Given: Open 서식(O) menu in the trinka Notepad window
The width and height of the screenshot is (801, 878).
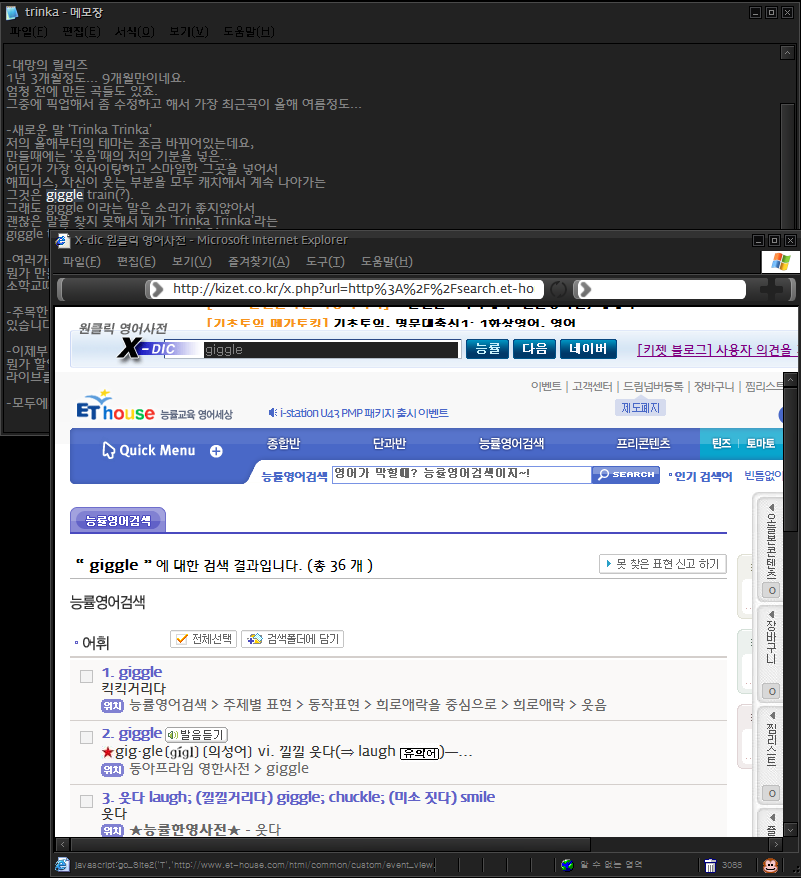Looking at the screenshot, I should 134,32.
